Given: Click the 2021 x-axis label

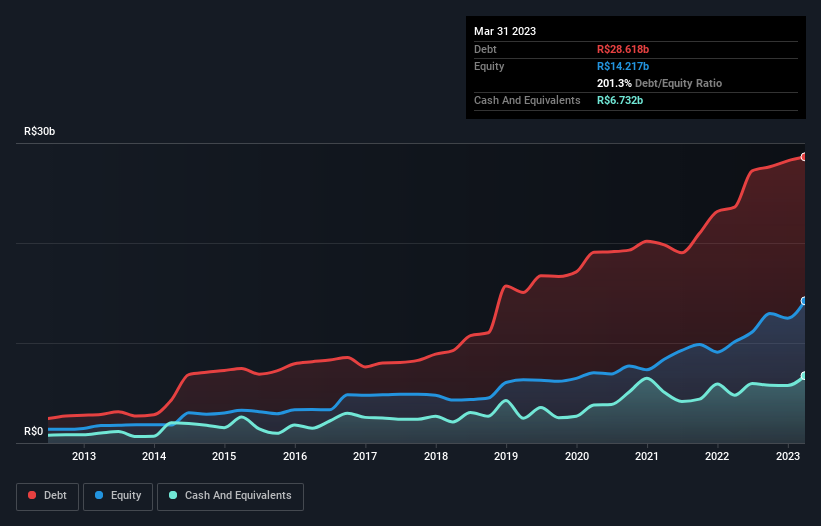Looking at the screenshot, I should (647, 456).
